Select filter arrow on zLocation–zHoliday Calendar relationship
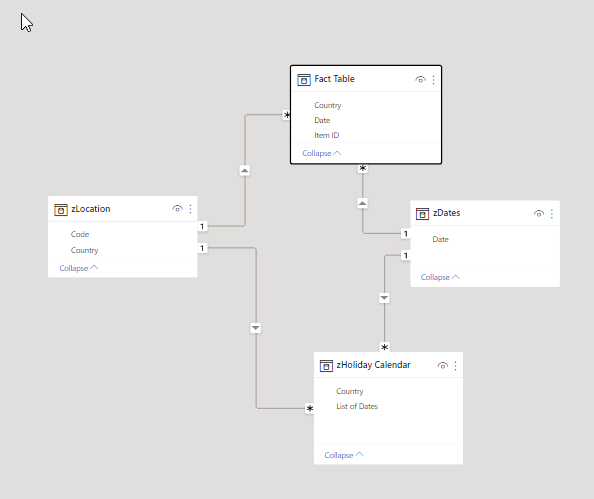 click(x=256, y=328)
